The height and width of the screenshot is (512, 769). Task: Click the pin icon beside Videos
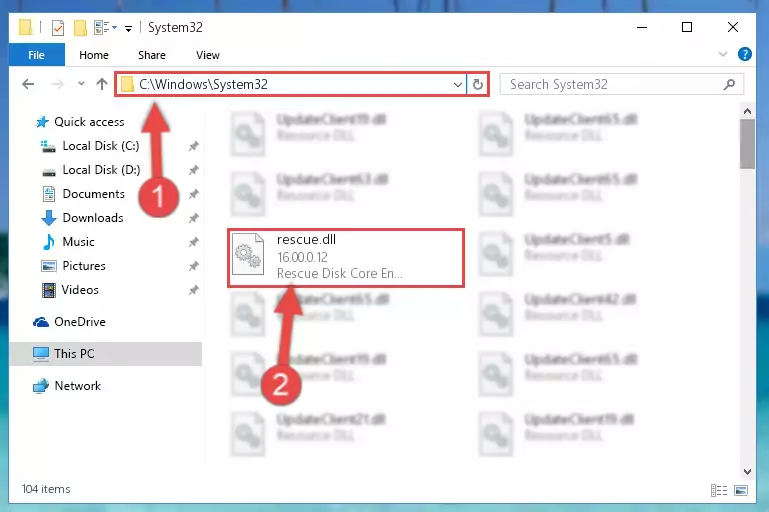tap(194, 290)
